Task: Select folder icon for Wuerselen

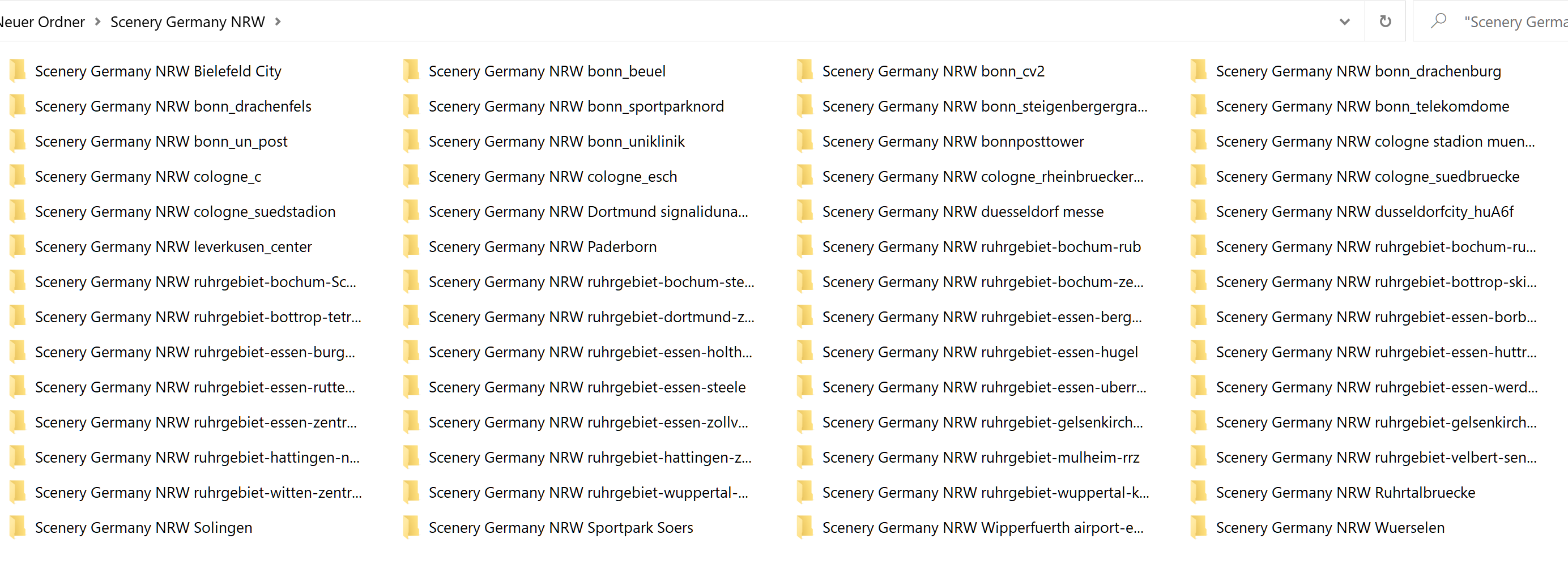Action: pos(1199,528)
